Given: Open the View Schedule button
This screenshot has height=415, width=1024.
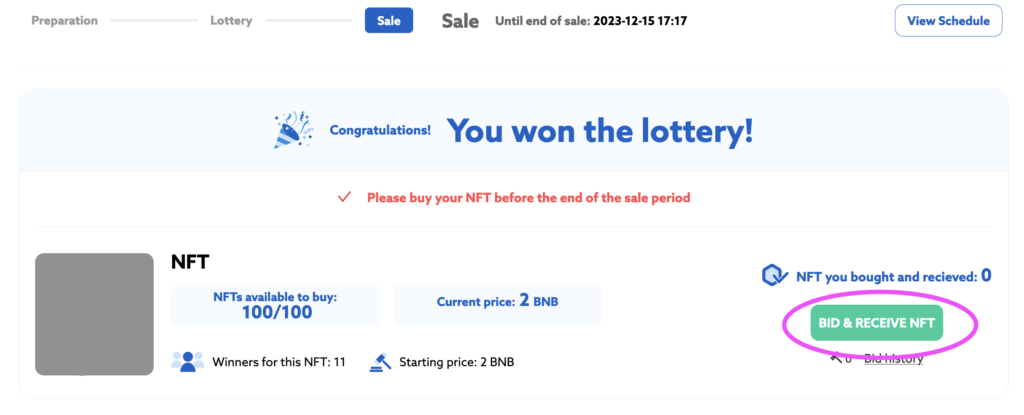Looking at the screenshot, I should [x=948, y=20].
